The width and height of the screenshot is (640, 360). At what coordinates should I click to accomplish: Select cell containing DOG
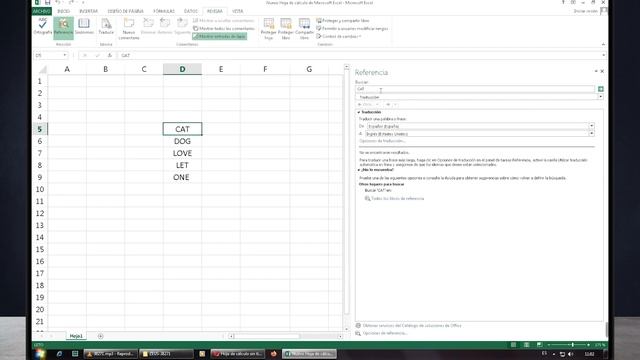pyautogui.click(x=182, y=141)
